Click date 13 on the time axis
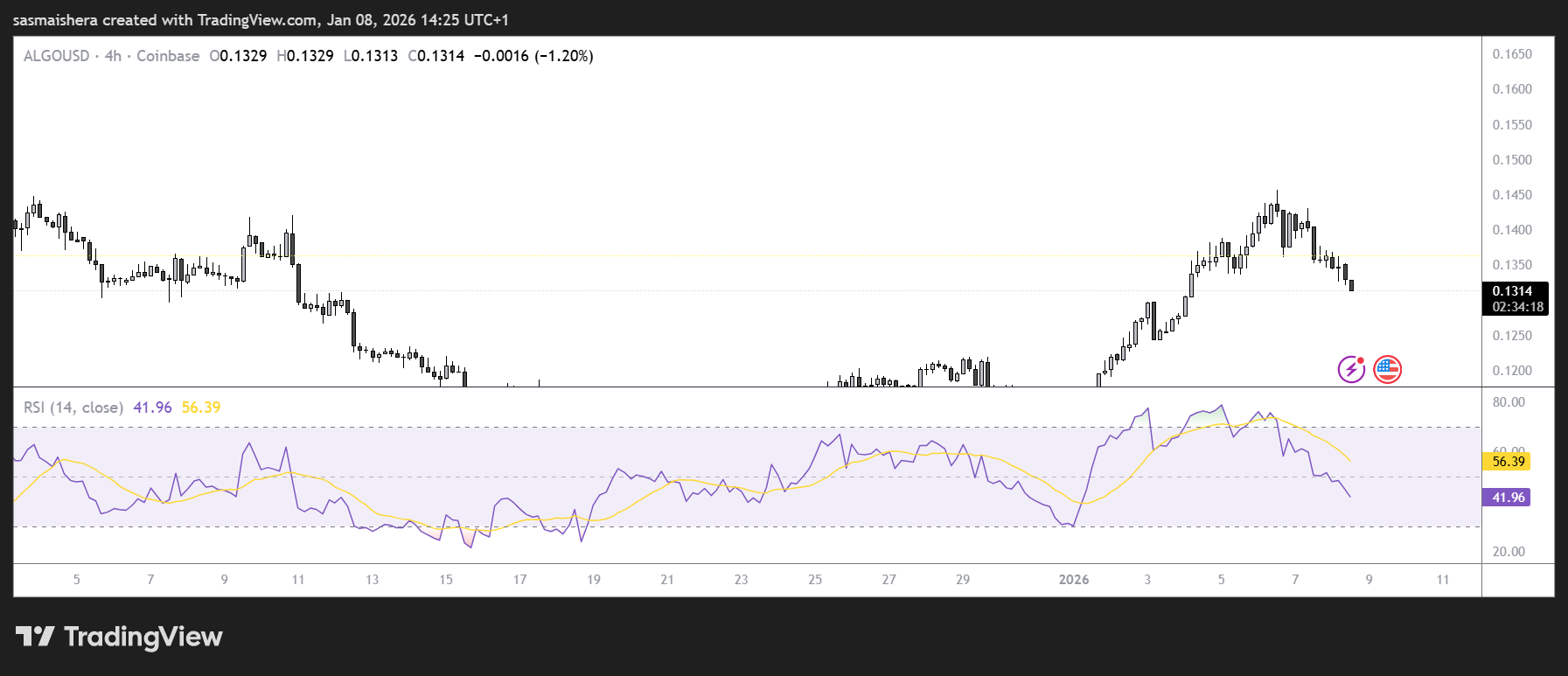This screenshot has height=676, width=1568. pyautogui.click(x=372, y=580)
